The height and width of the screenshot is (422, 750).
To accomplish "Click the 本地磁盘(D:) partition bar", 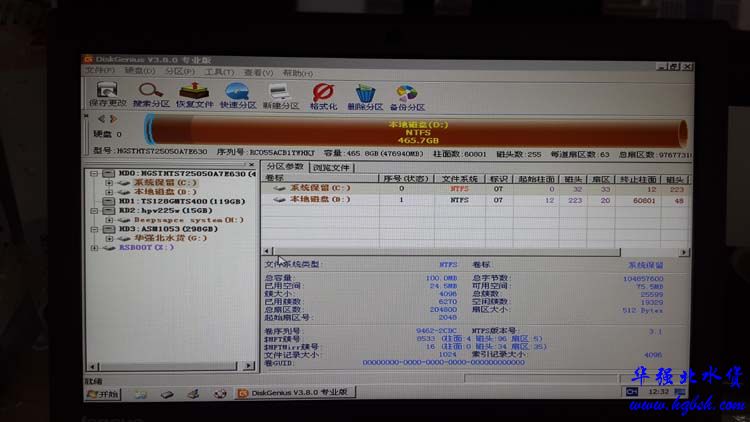I will click(x=419, y=132).
